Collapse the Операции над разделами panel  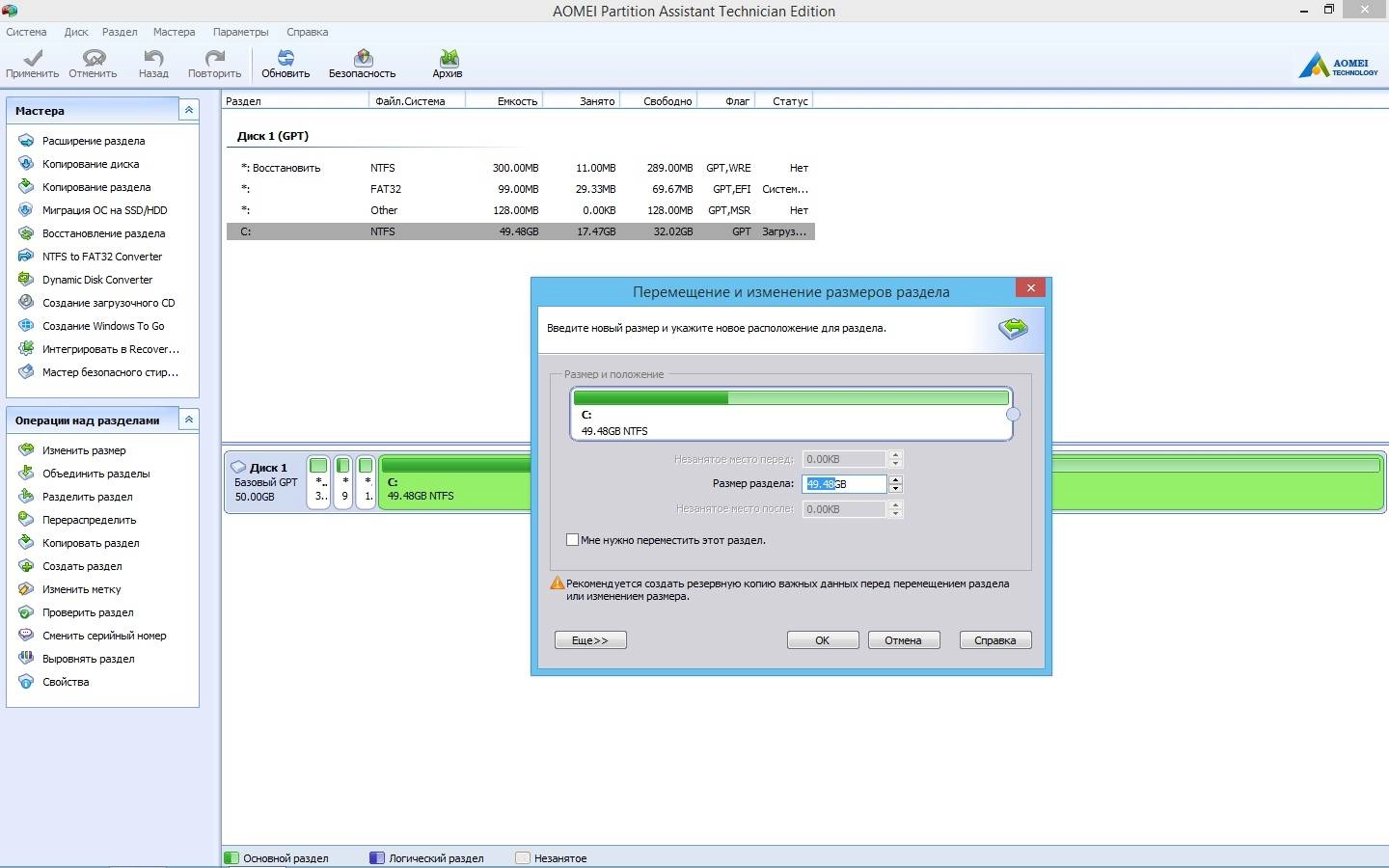[189, 420]
